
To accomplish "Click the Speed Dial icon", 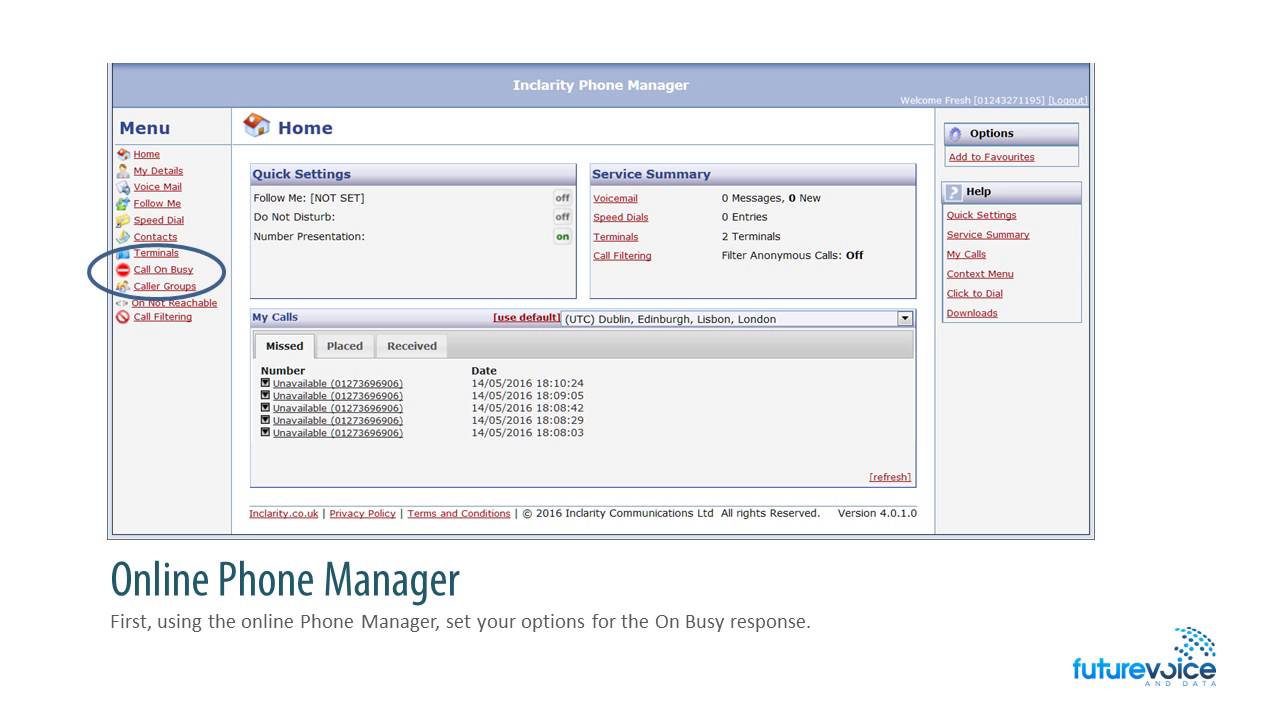I will 123,220.
